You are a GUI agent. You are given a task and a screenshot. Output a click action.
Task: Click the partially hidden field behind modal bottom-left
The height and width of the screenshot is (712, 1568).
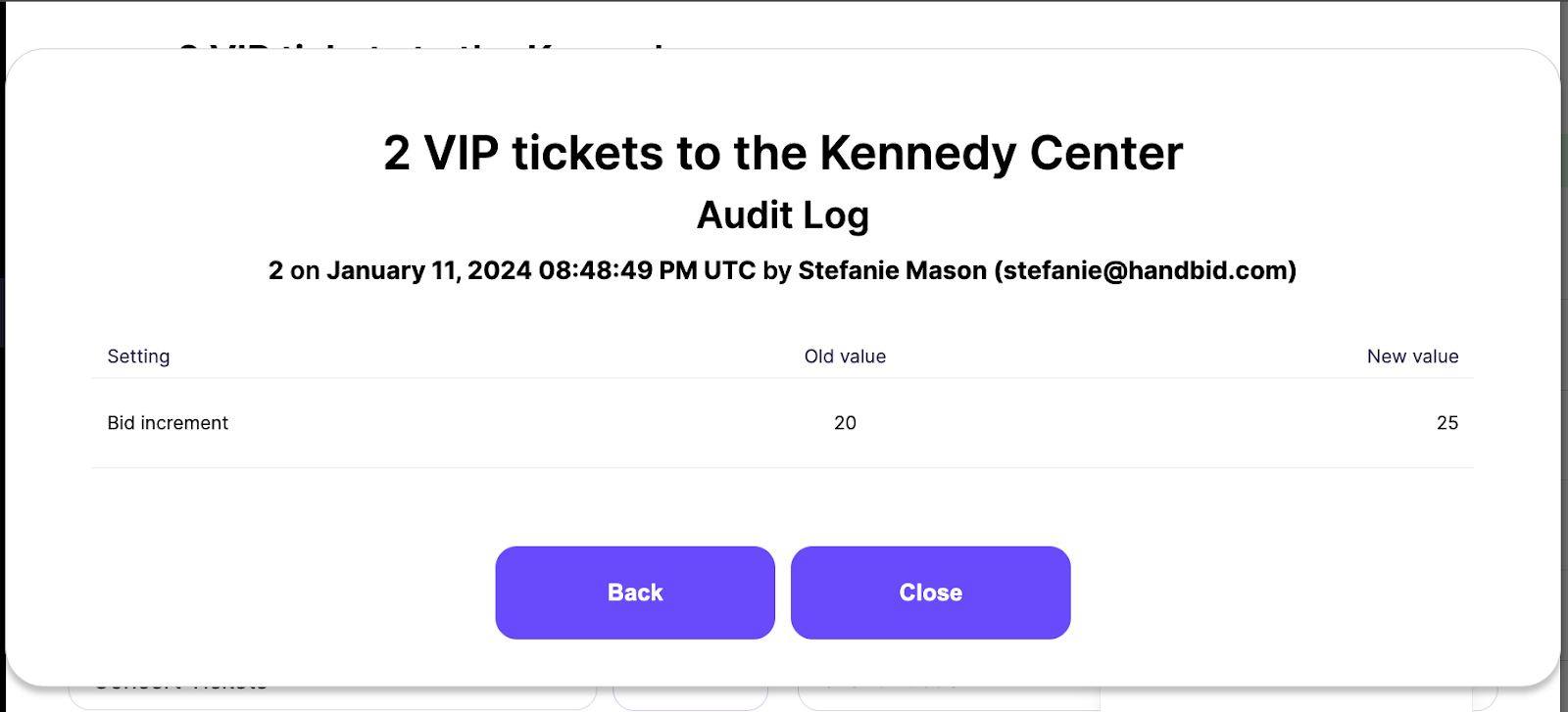pyautogui.click(x=332, y=697)
